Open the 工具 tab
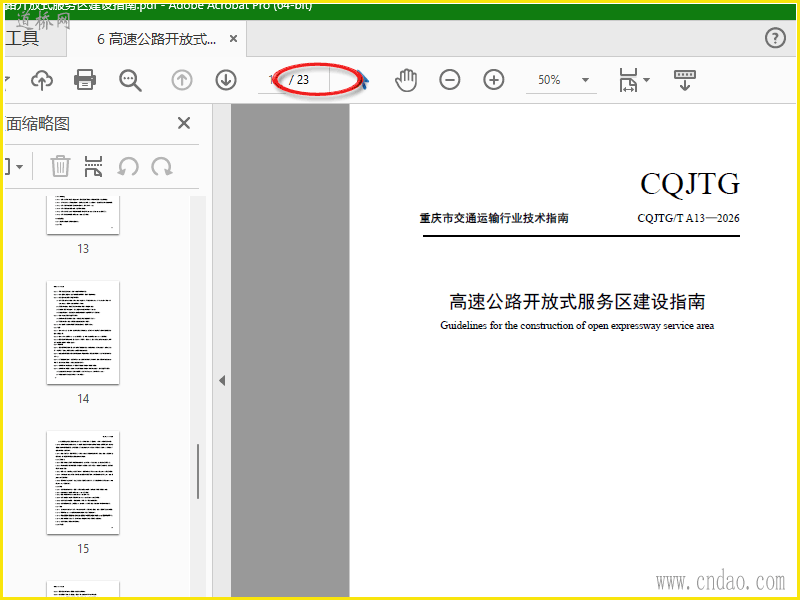Screen dimensions: 800x600 click(22, 38)
